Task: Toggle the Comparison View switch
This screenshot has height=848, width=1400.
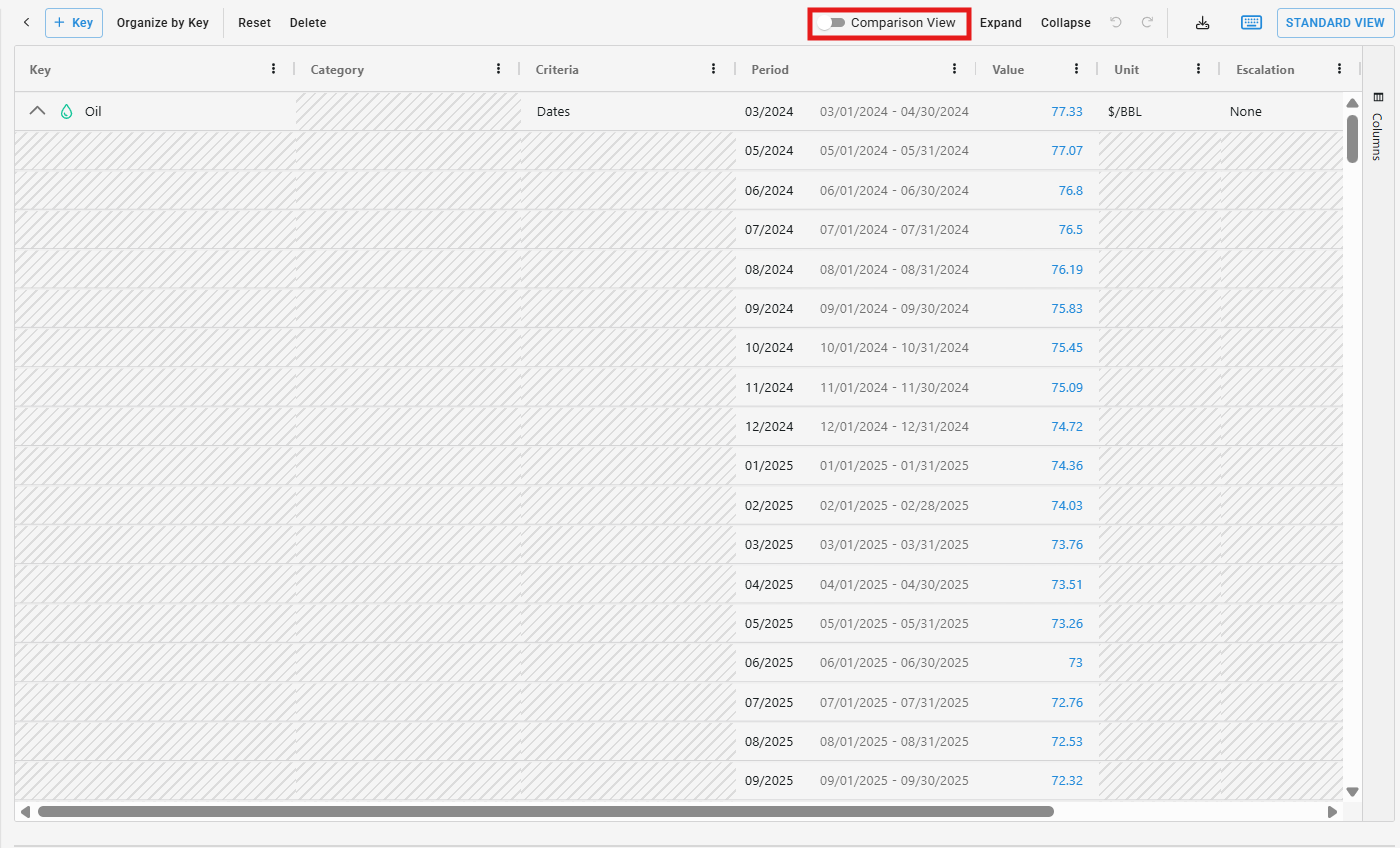Action: [831, 22]
